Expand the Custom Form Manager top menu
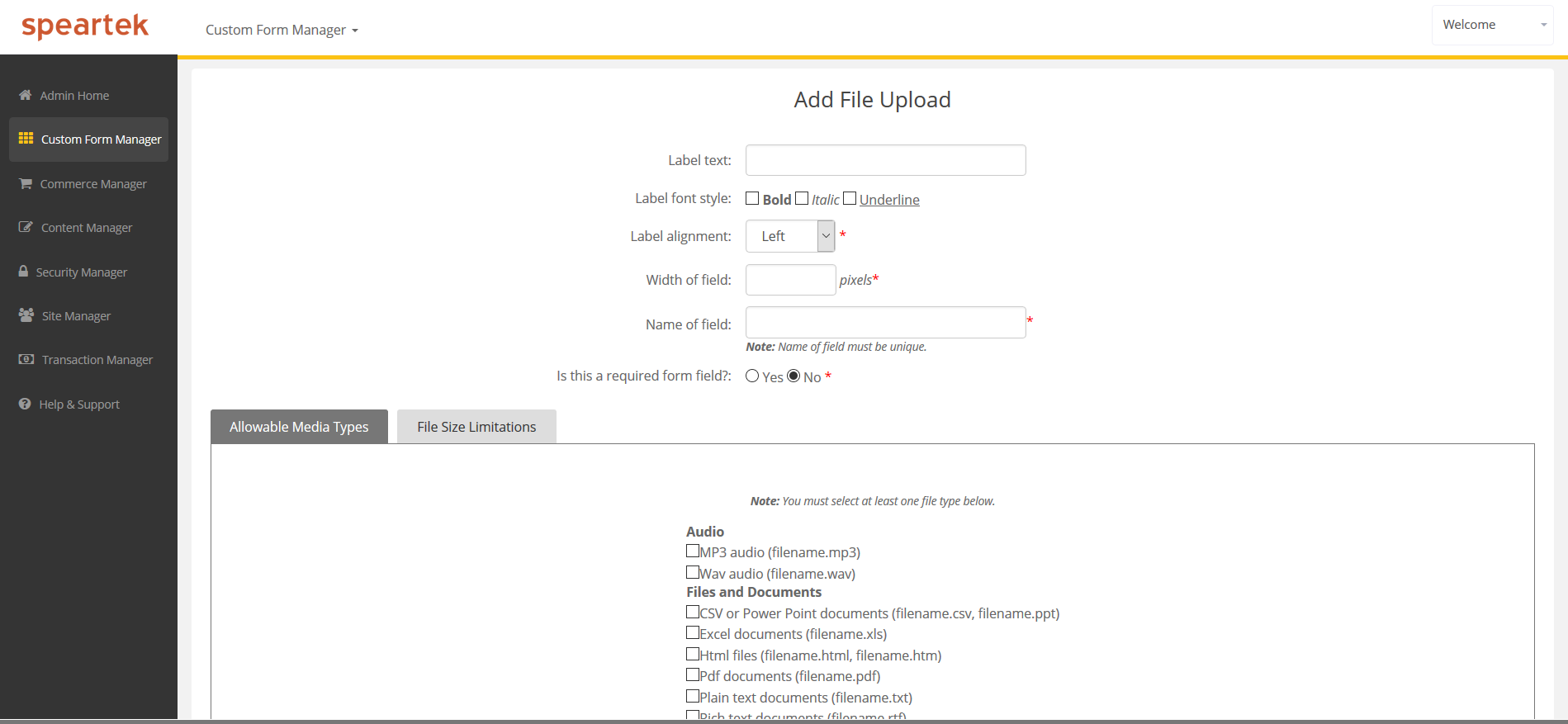 tap(282, 30)
